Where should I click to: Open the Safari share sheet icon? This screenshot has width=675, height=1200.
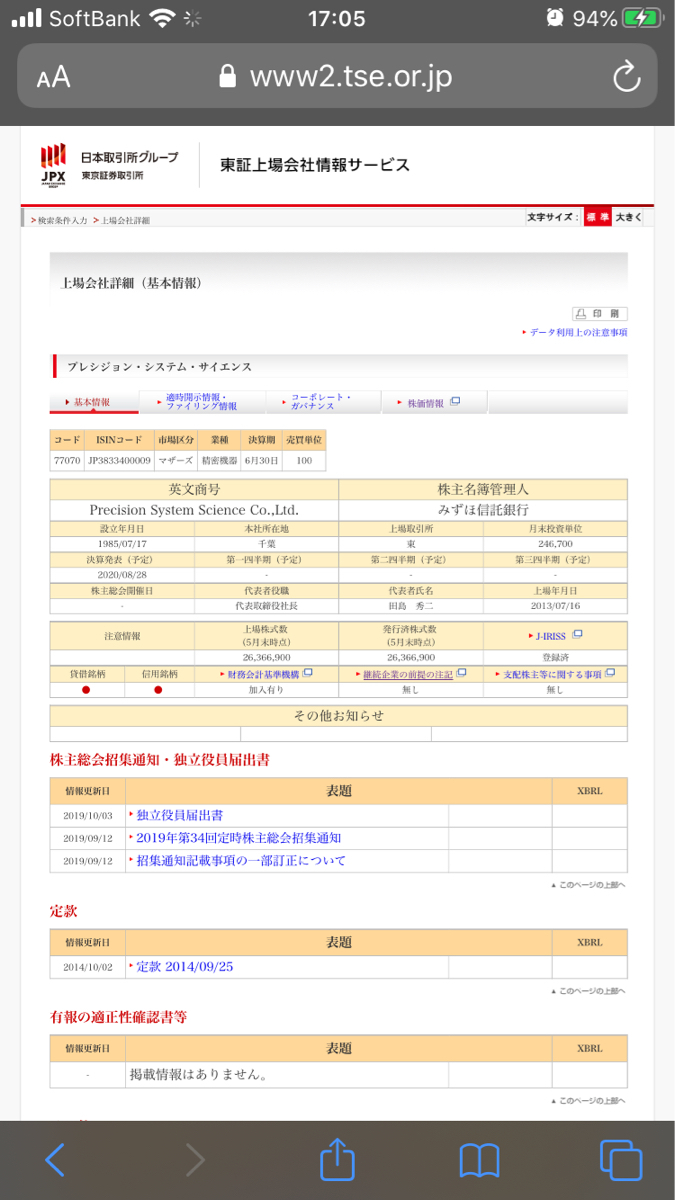click(x=337, y=1160)
